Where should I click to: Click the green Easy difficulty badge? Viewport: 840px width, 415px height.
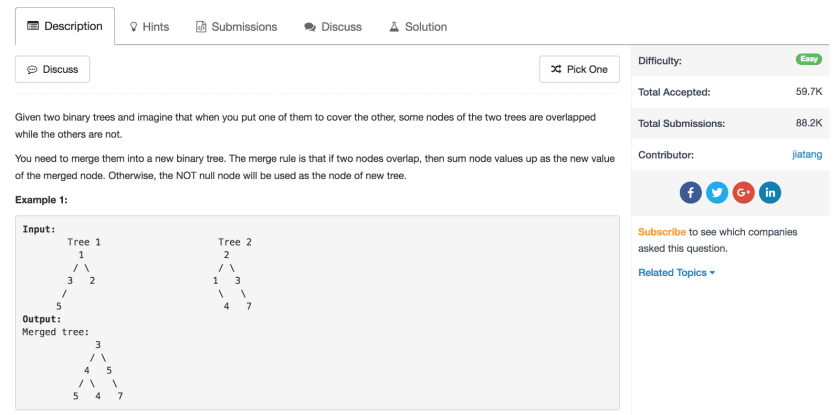click(x=808, y=60)
